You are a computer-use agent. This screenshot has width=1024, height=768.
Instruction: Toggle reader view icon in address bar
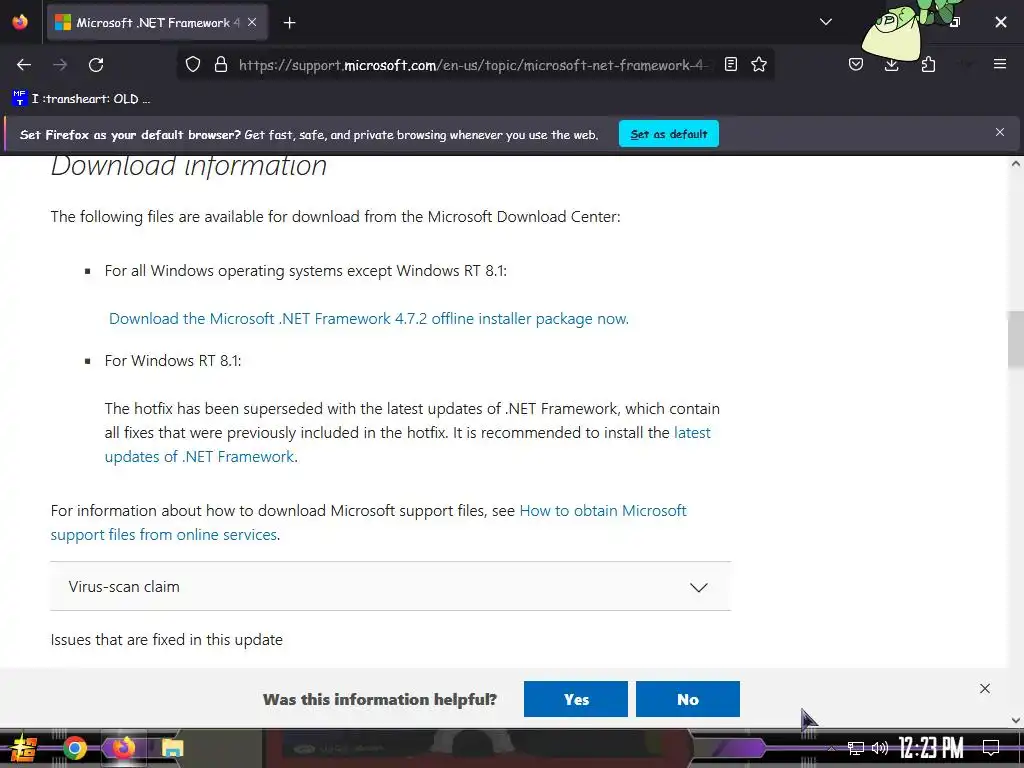pyautogui.click(x=731, y=65)
